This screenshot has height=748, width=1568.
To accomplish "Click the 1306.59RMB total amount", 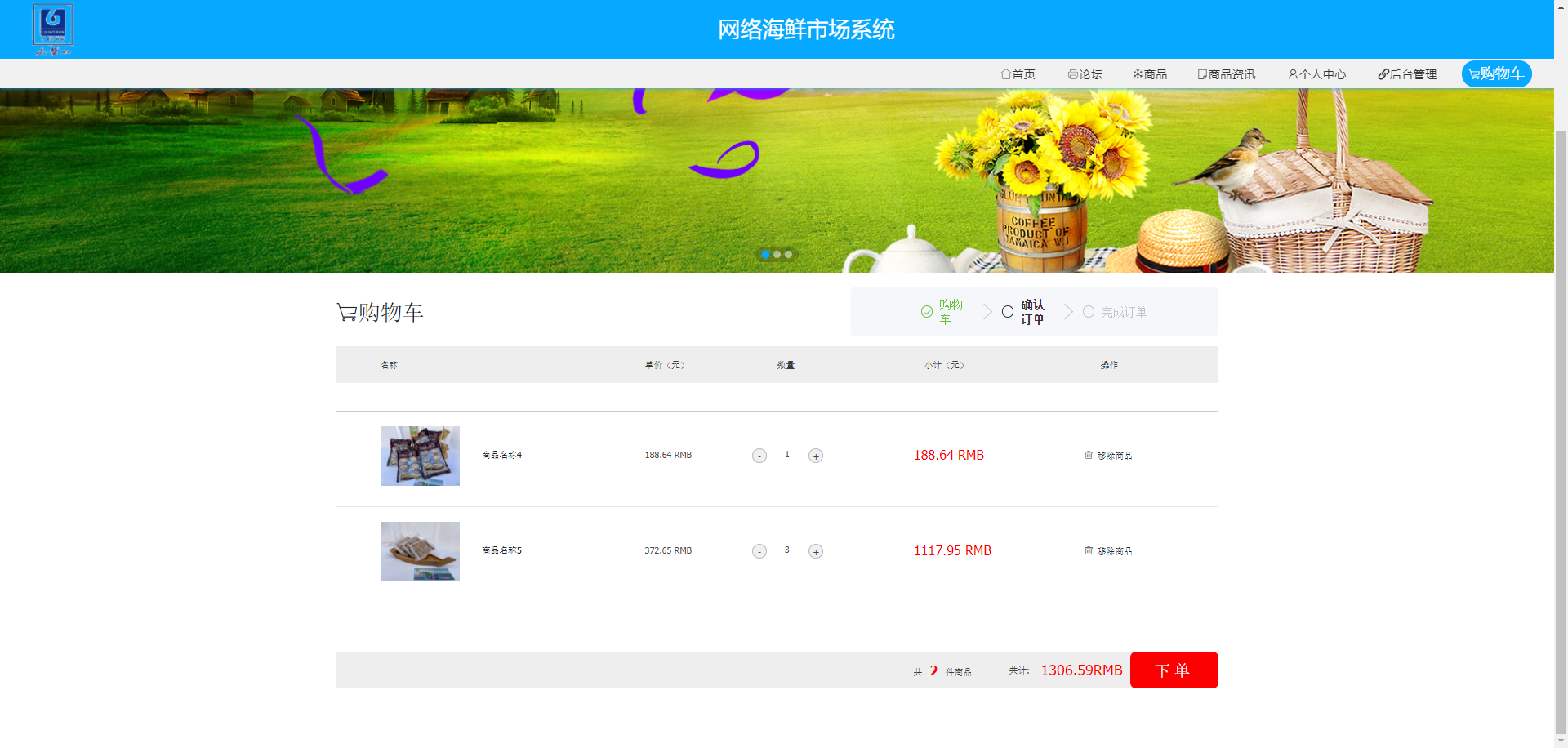I will click(1081, 670).
